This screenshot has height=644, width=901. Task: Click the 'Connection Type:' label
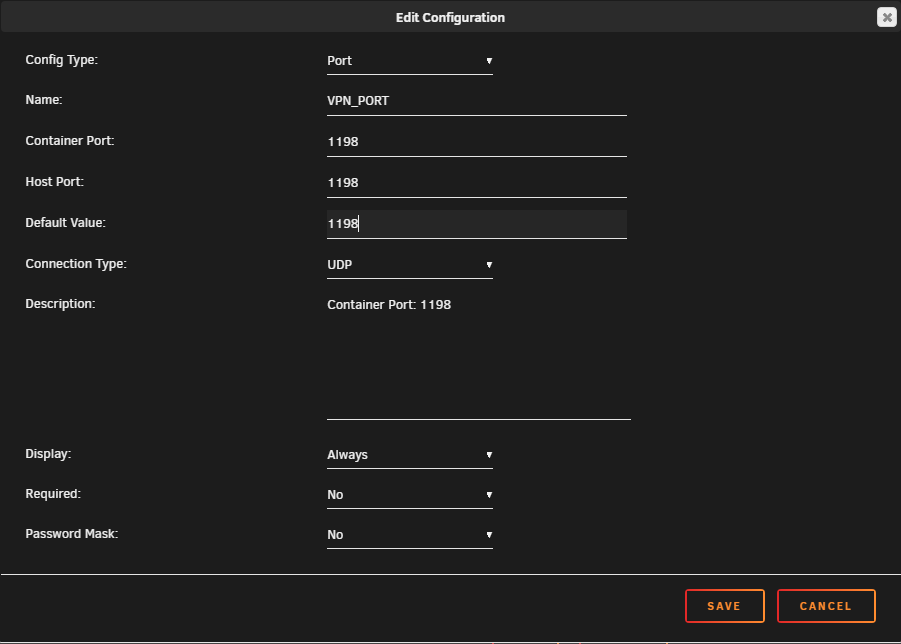(x=76, y=264)
